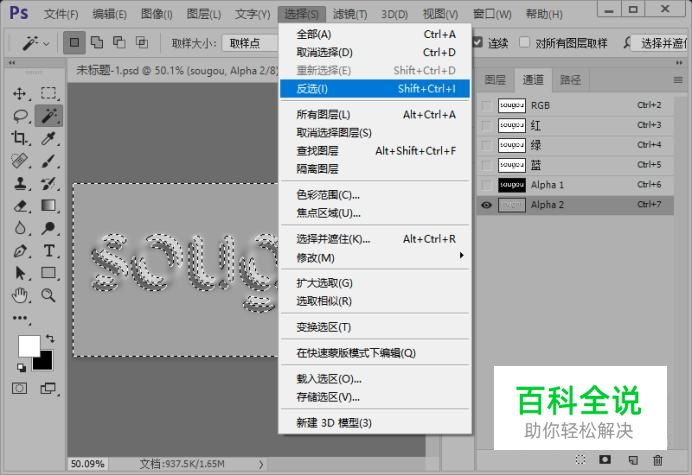692x475 pixels.
Task: Open the 滤镜(T) menu
Action: pos(350,14)
